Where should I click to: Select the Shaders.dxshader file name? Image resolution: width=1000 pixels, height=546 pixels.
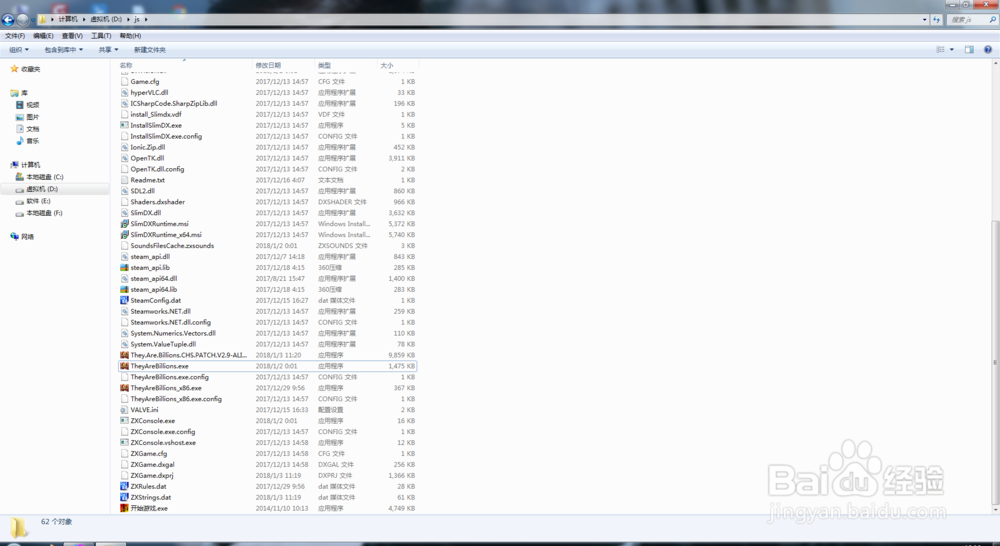[x=158, y=202]
